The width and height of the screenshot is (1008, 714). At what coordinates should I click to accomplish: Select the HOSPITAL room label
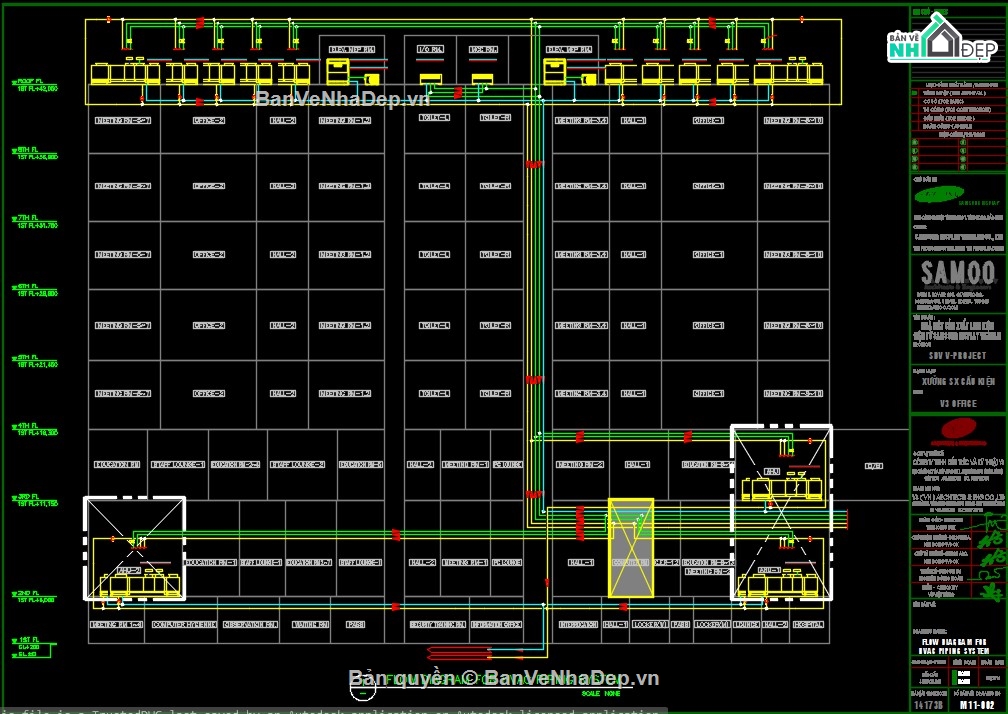[x=808, y=625]
